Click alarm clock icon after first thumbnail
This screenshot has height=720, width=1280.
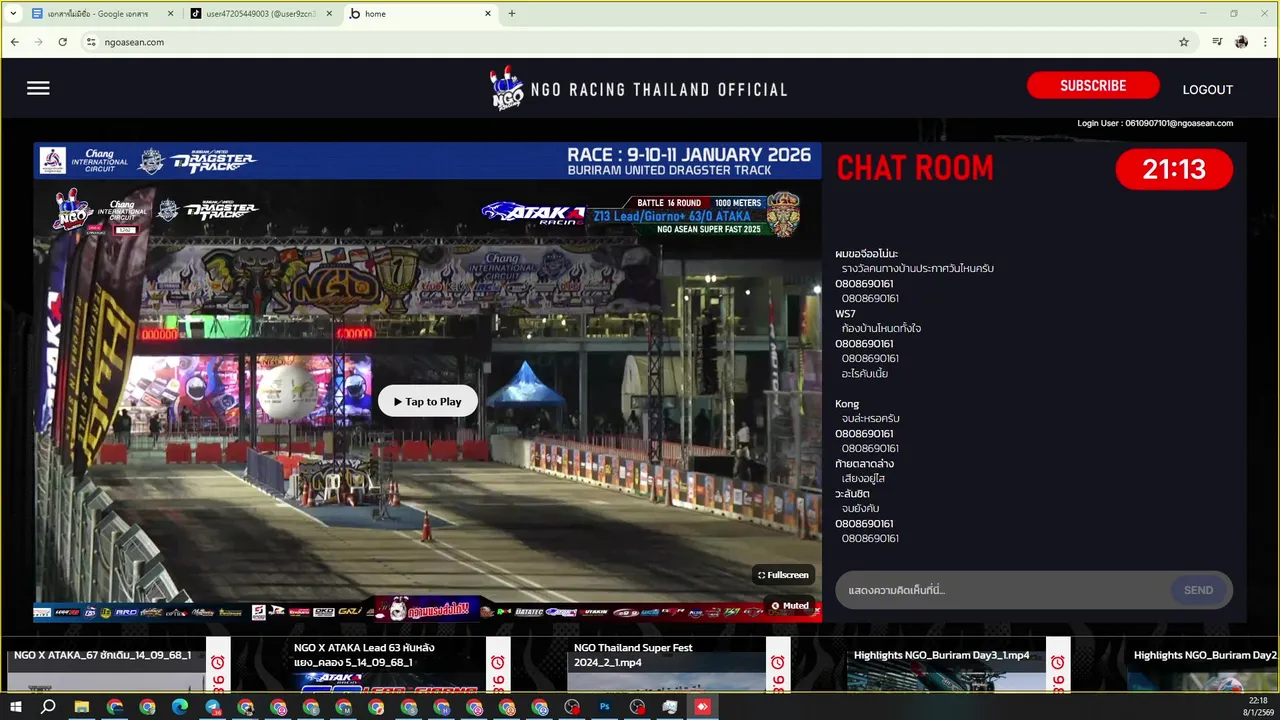[218, 663]
